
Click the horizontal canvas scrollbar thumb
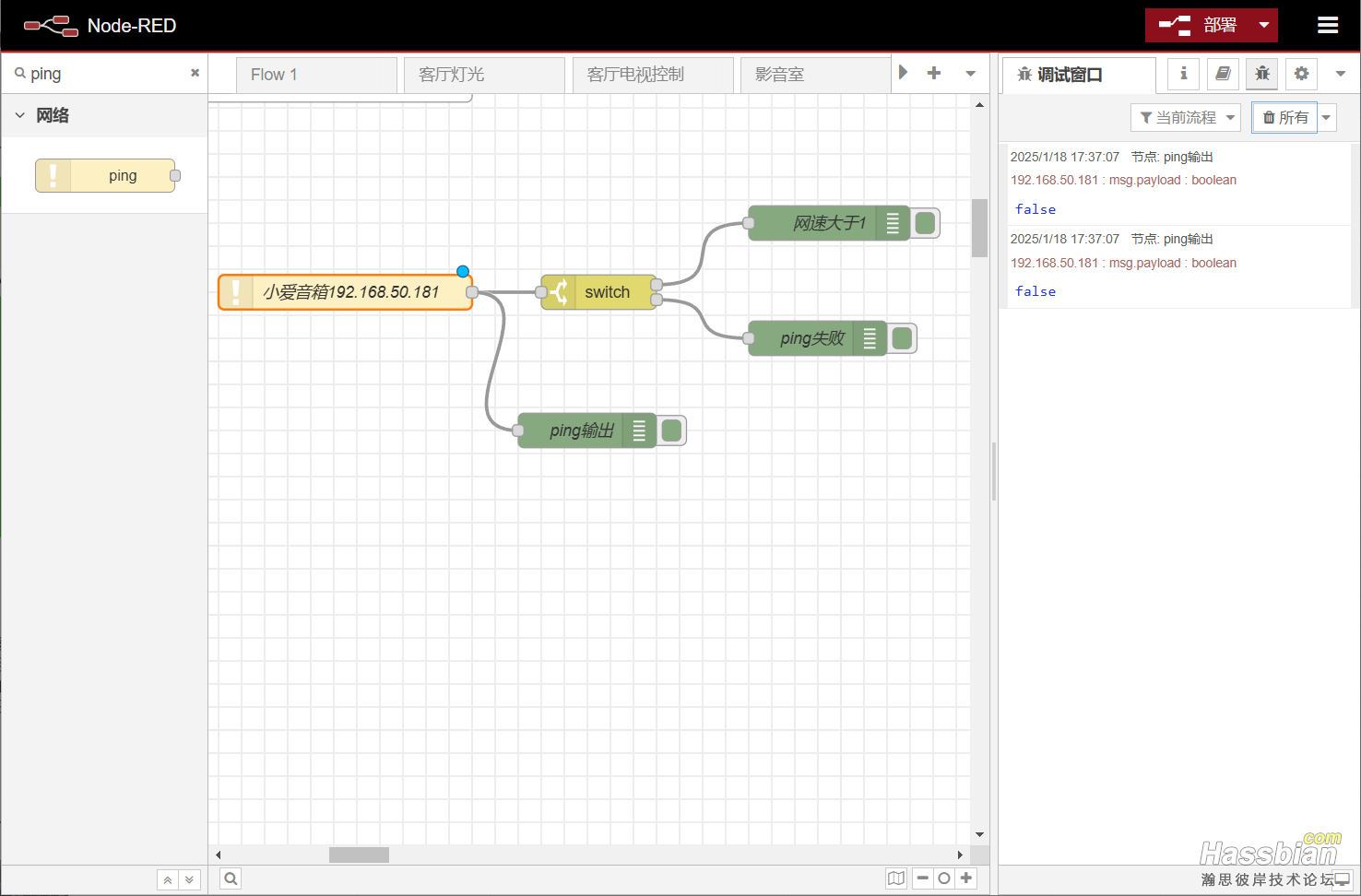359,855
